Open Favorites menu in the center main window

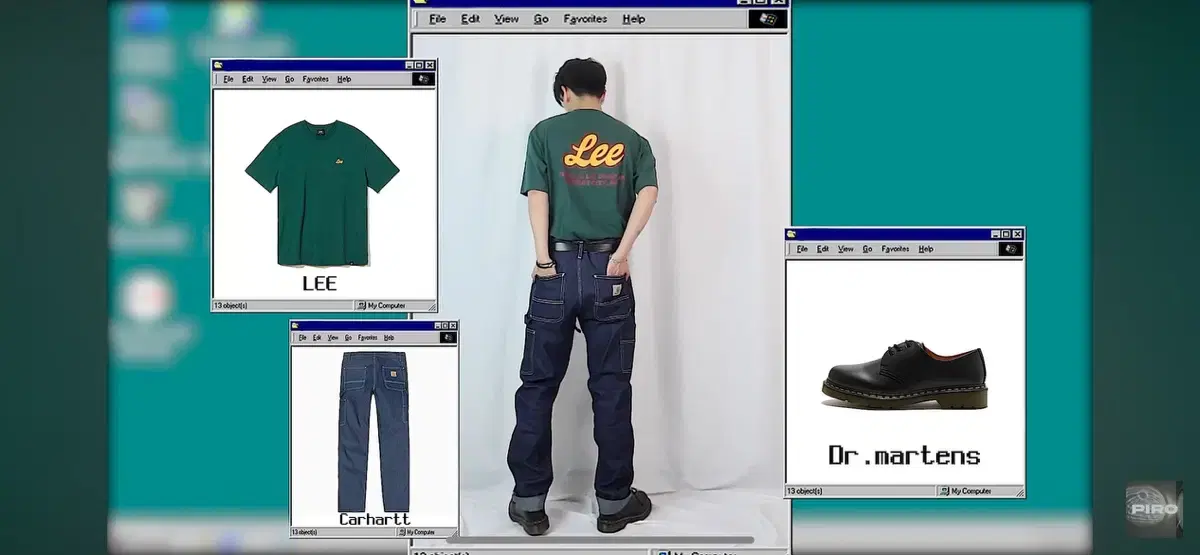[585, 19]
